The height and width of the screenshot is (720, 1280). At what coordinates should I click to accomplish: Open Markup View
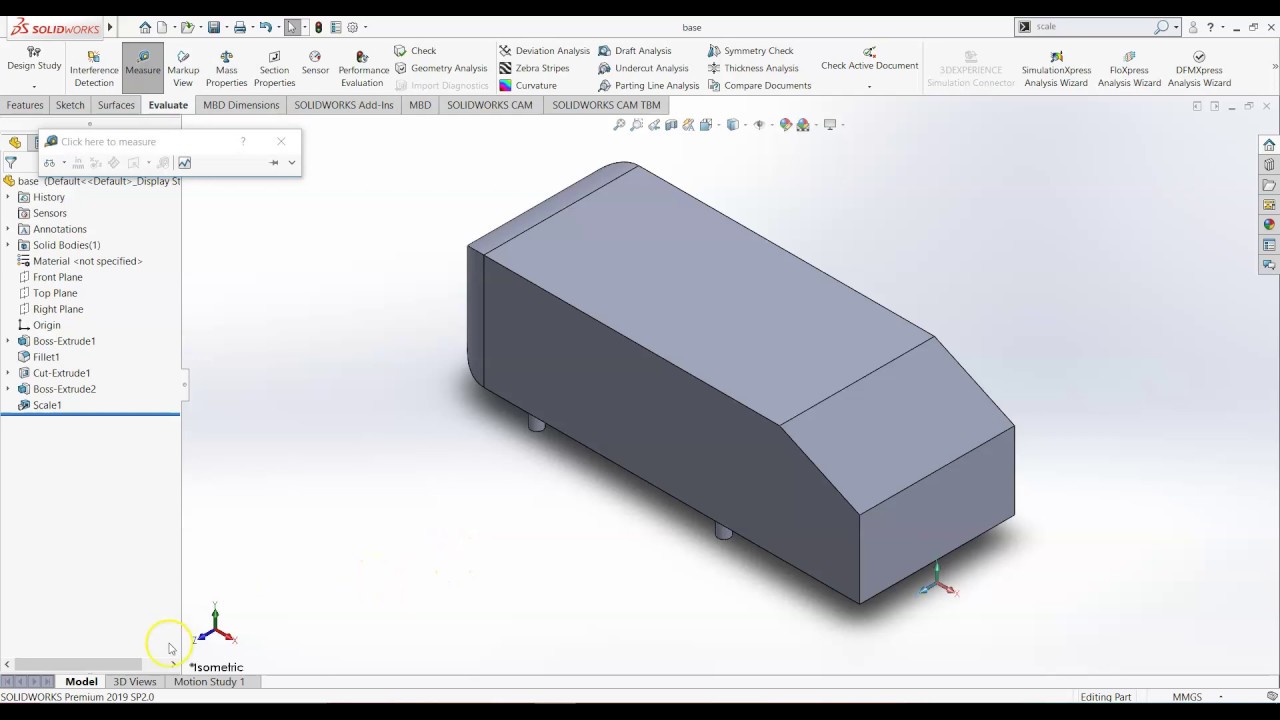point(183,69)
